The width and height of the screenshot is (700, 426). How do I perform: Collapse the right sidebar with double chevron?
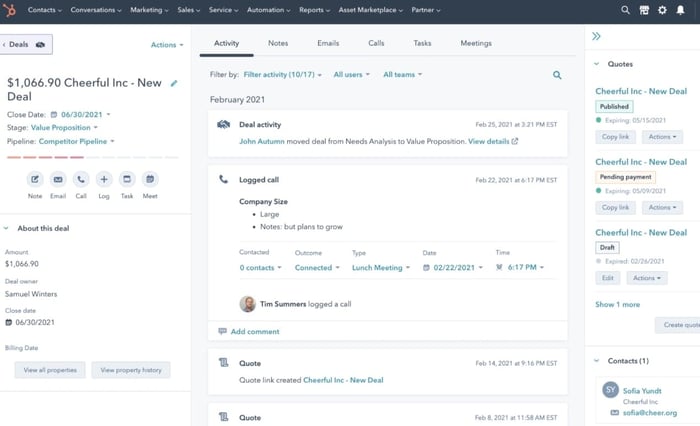(597, 36)
